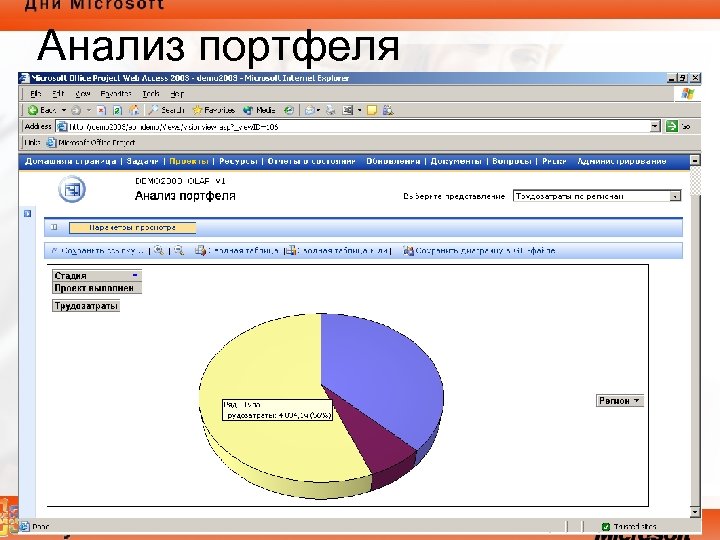Open the Back button history dropdown arrow
This screenshot has width=720, height=540.
point(64,110)
